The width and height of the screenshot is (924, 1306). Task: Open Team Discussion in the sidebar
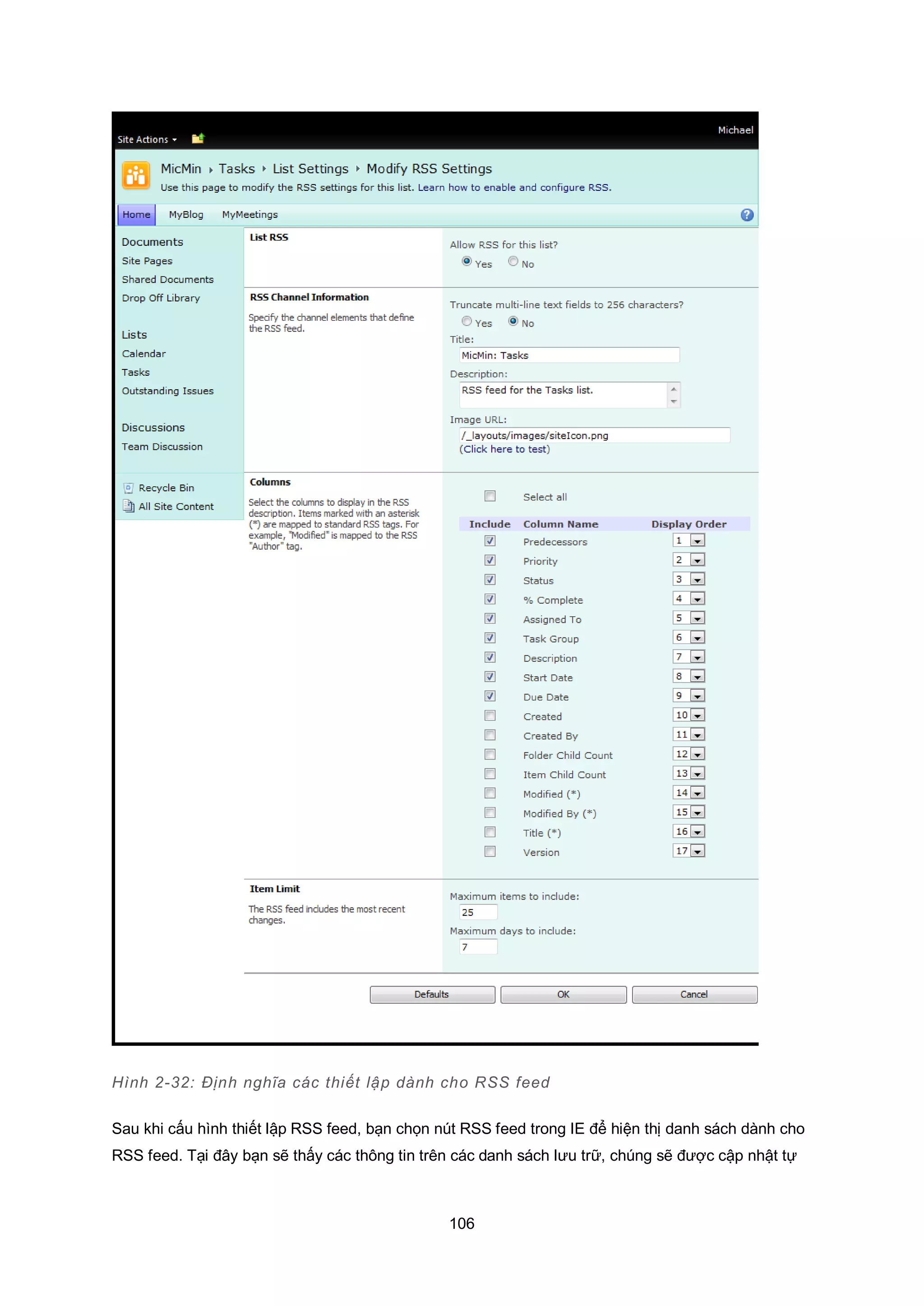click(x=162, y=447)
